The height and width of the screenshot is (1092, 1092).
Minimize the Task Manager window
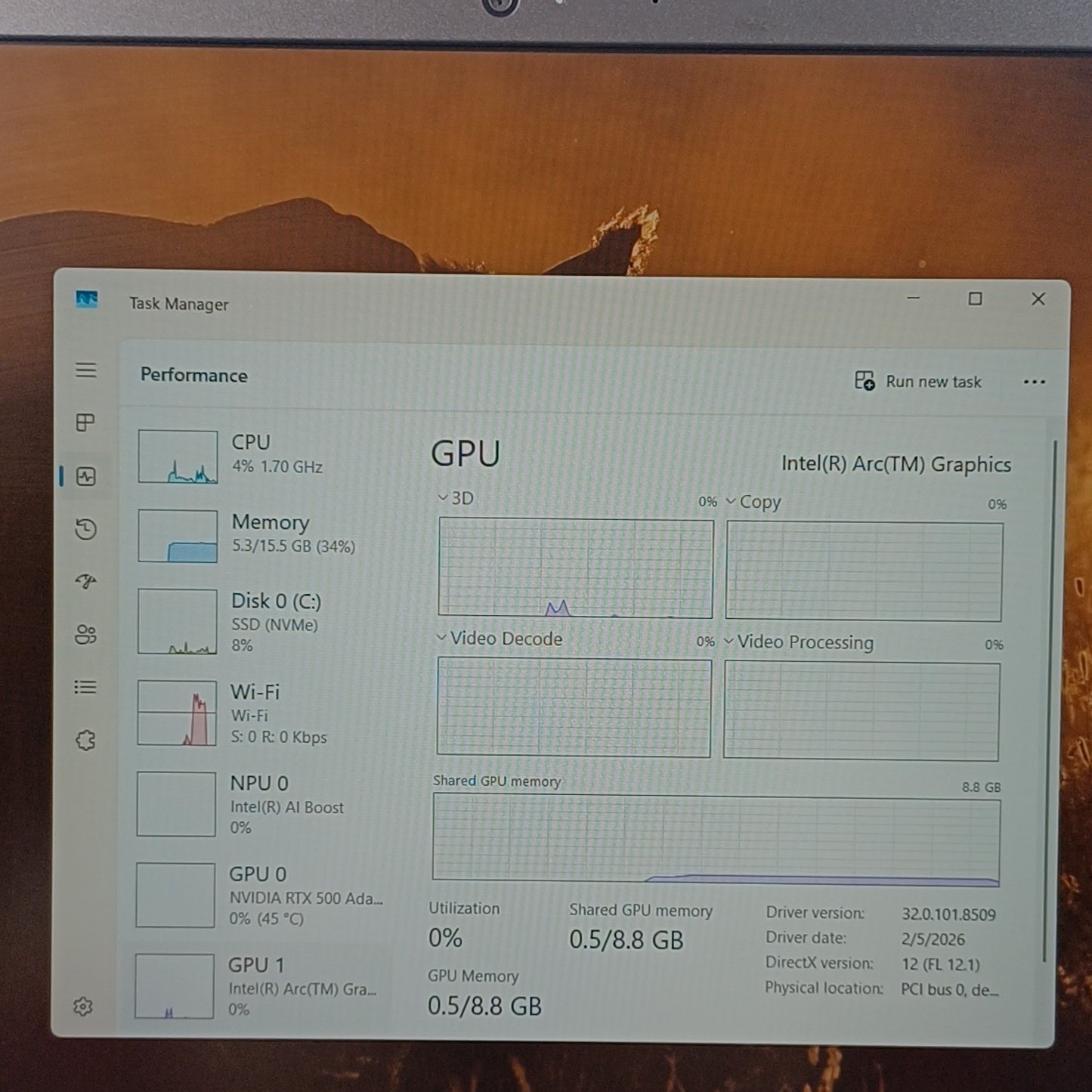tap(914, 299)
